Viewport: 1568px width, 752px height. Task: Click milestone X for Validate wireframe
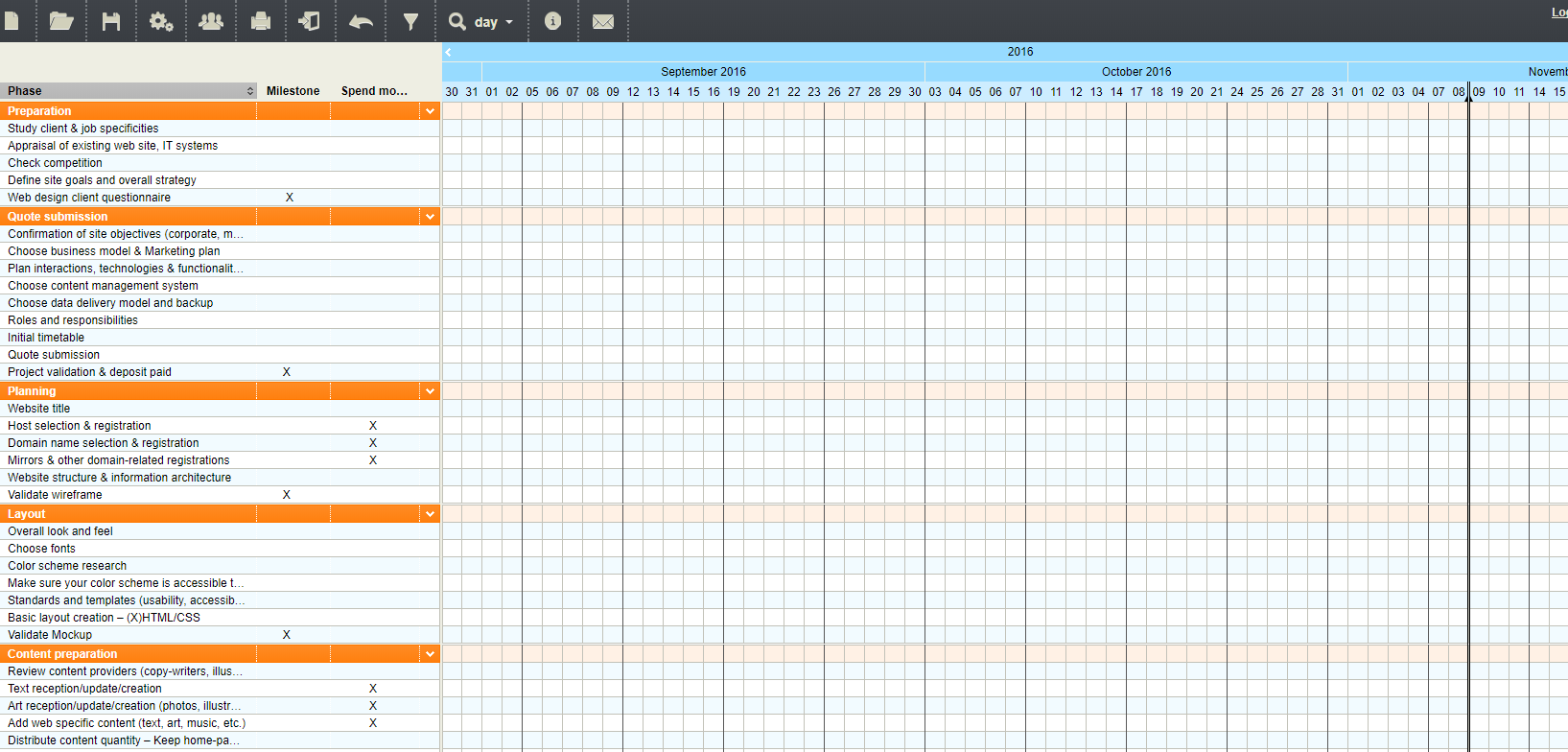[287, 495]
